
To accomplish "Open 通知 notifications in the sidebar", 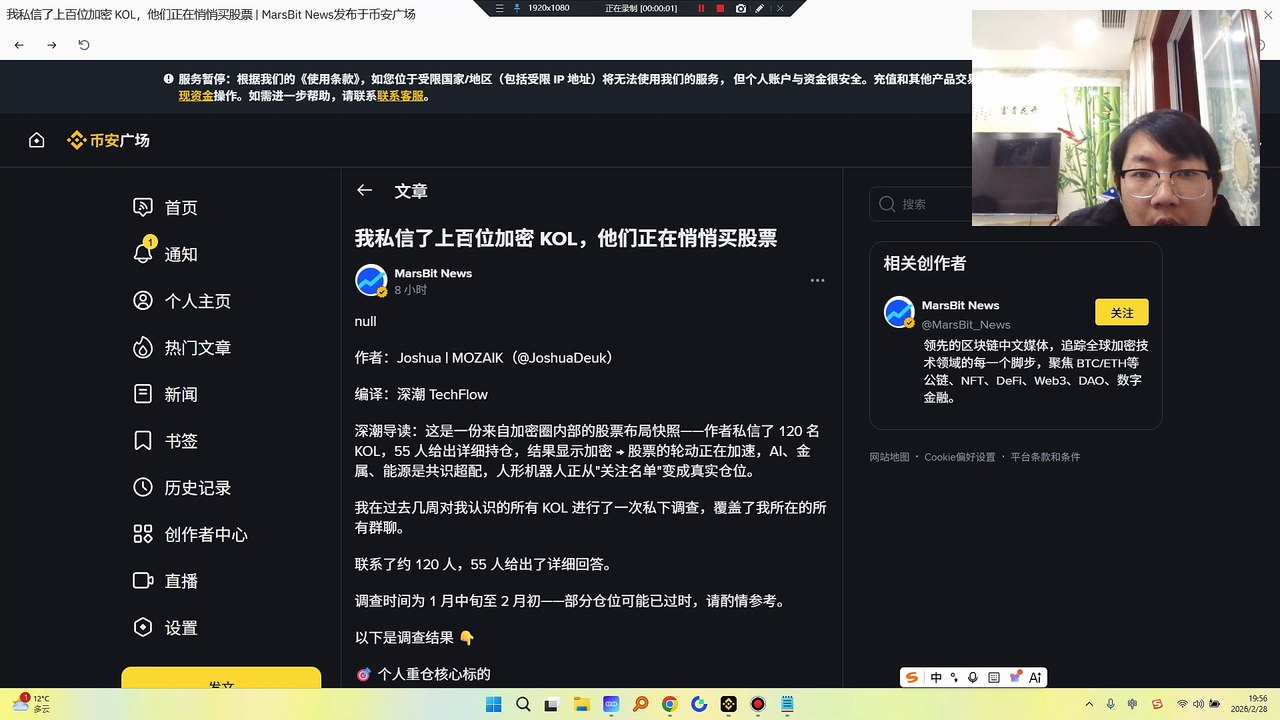I will click(x=166, y=254).
